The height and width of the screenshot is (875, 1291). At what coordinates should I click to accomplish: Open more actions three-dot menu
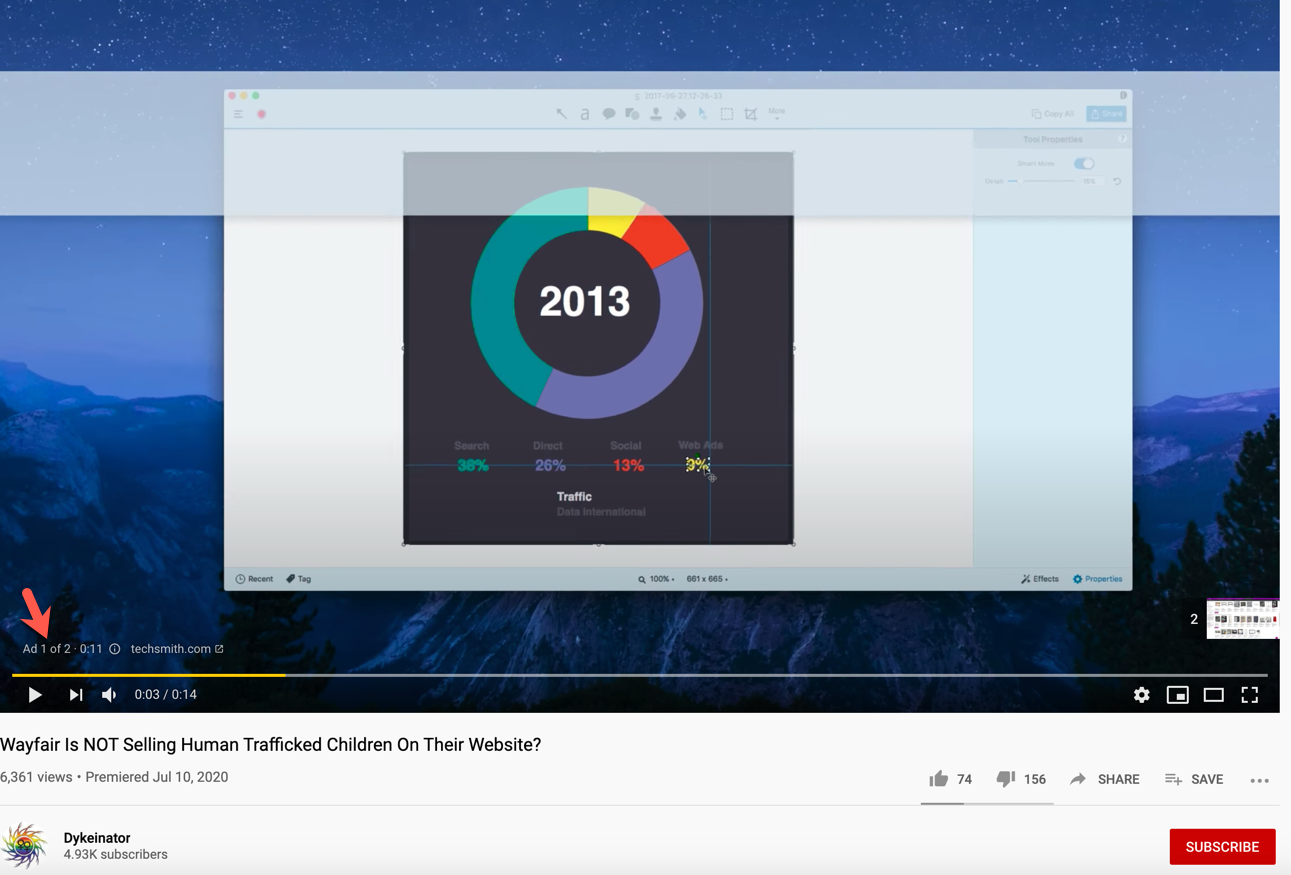click(x=1259, y=780)
